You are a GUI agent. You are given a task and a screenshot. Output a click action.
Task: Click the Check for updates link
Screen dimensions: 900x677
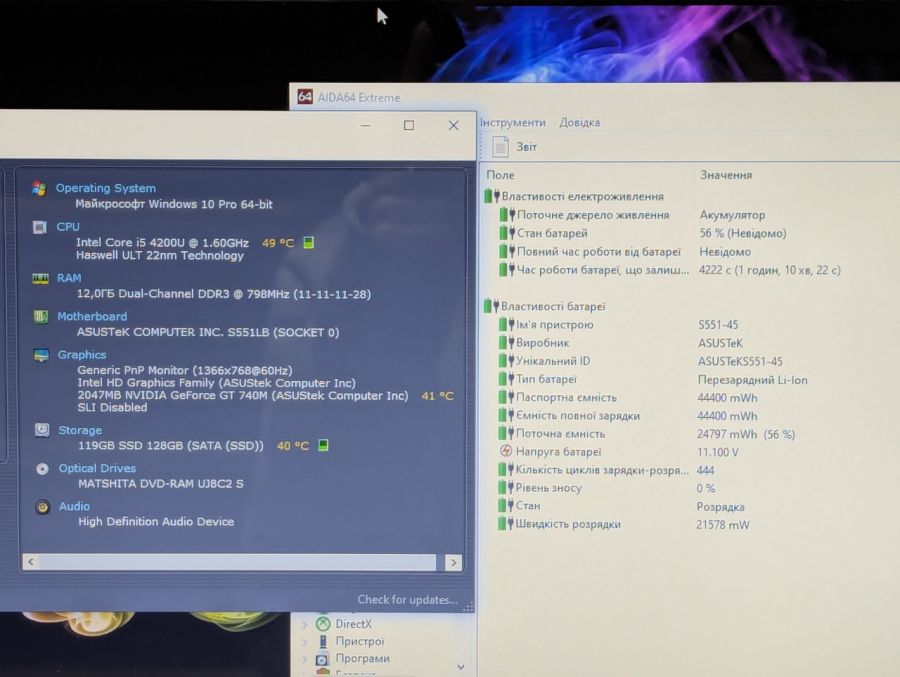[408, 599]
